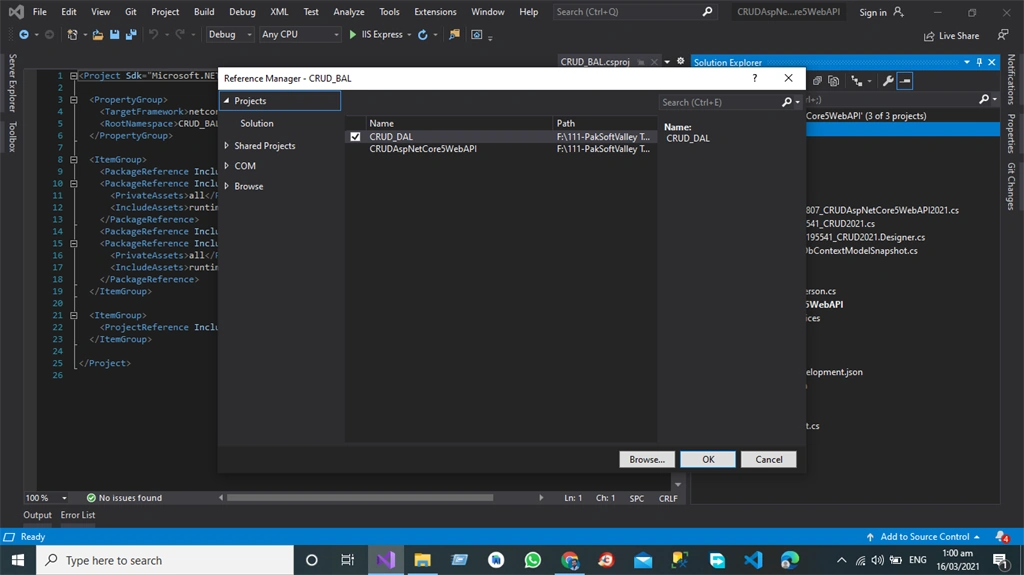The image size is (1024, 575).
Task: Toggle Solution Explorer preview selected items button
Action: coord(905,81)
